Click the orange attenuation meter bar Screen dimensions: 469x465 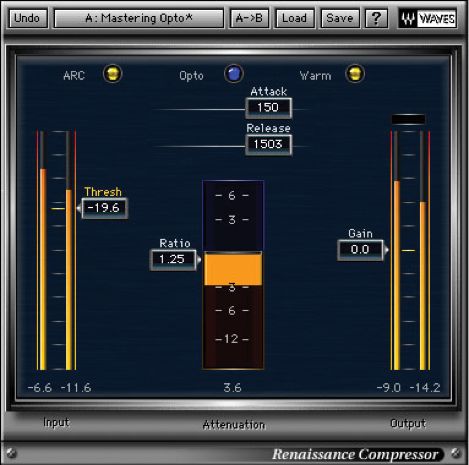pyautogui.click(x=233, y=269)
